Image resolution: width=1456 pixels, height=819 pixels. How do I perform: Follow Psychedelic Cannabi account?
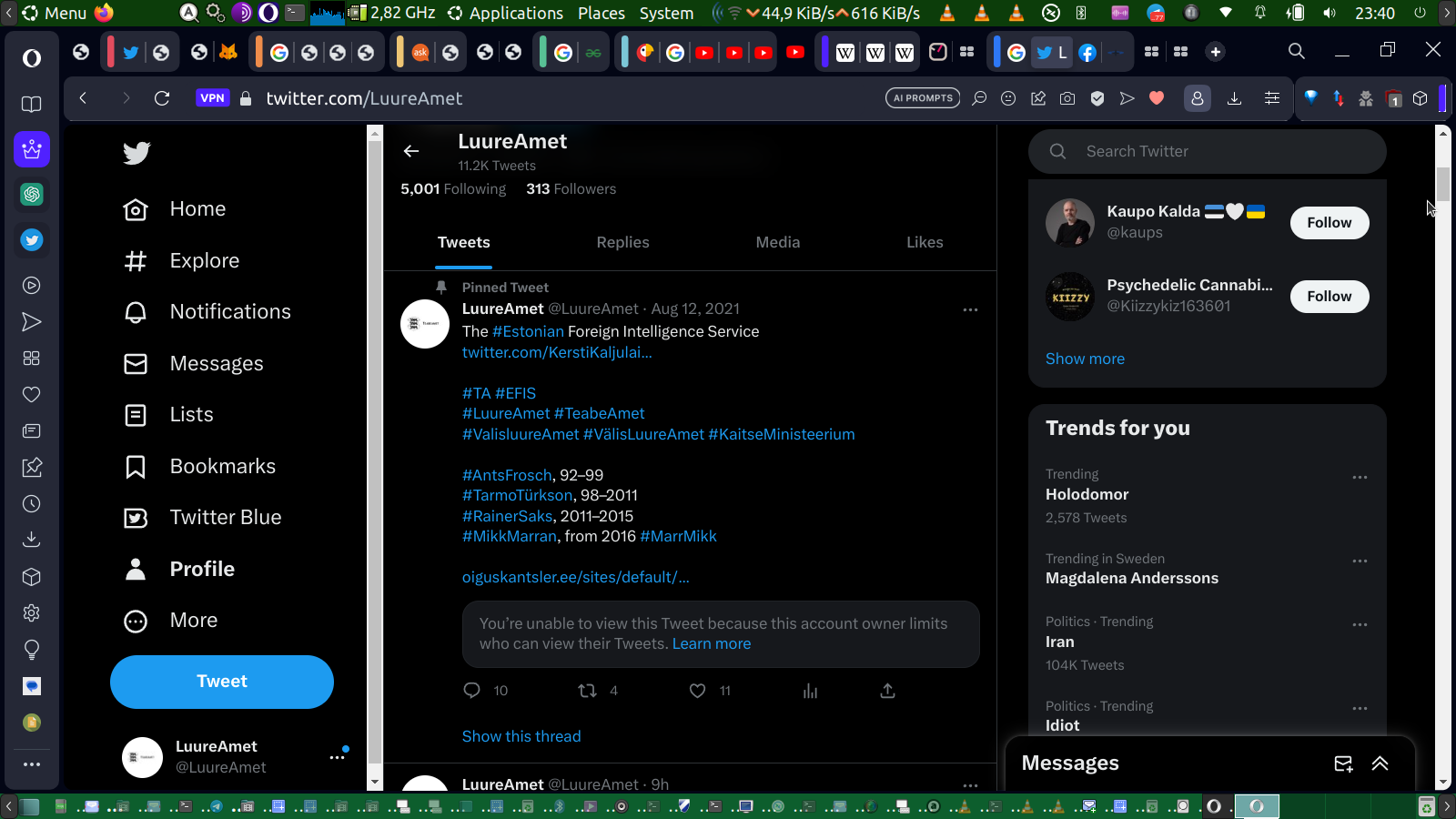pos(1330,297)
